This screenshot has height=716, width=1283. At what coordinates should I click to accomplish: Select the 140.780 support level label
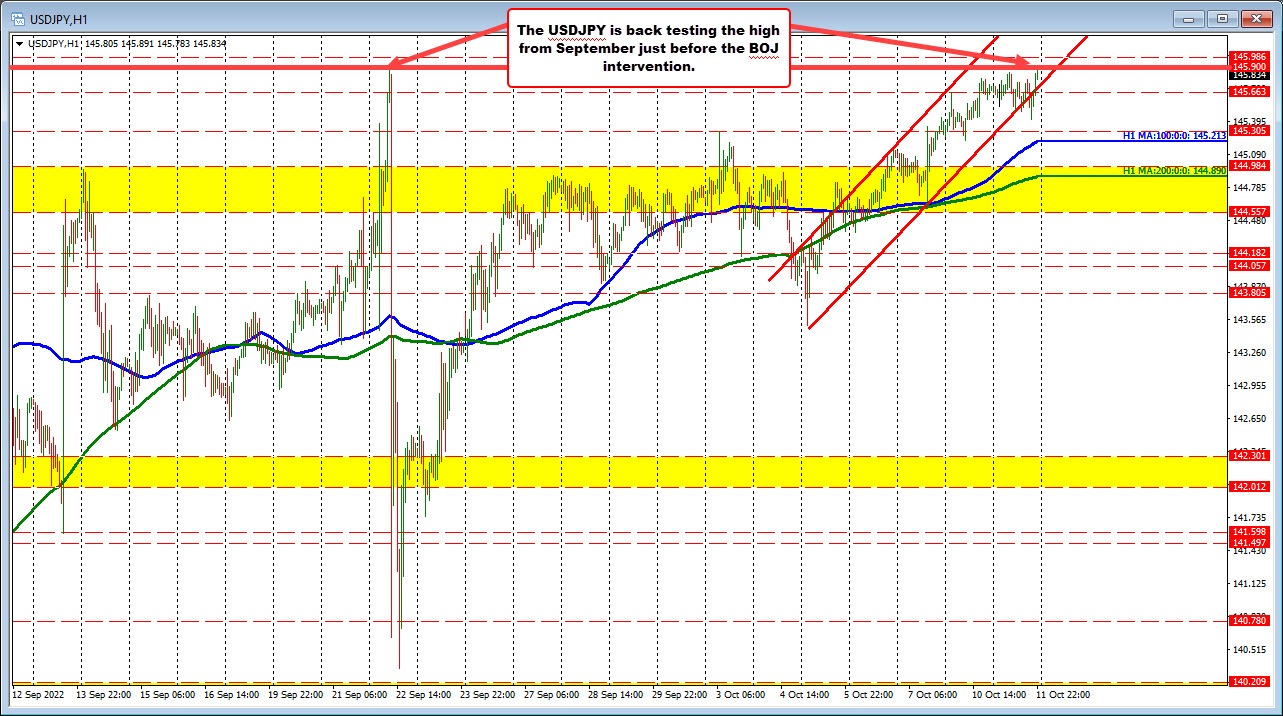click(1248, 620)
